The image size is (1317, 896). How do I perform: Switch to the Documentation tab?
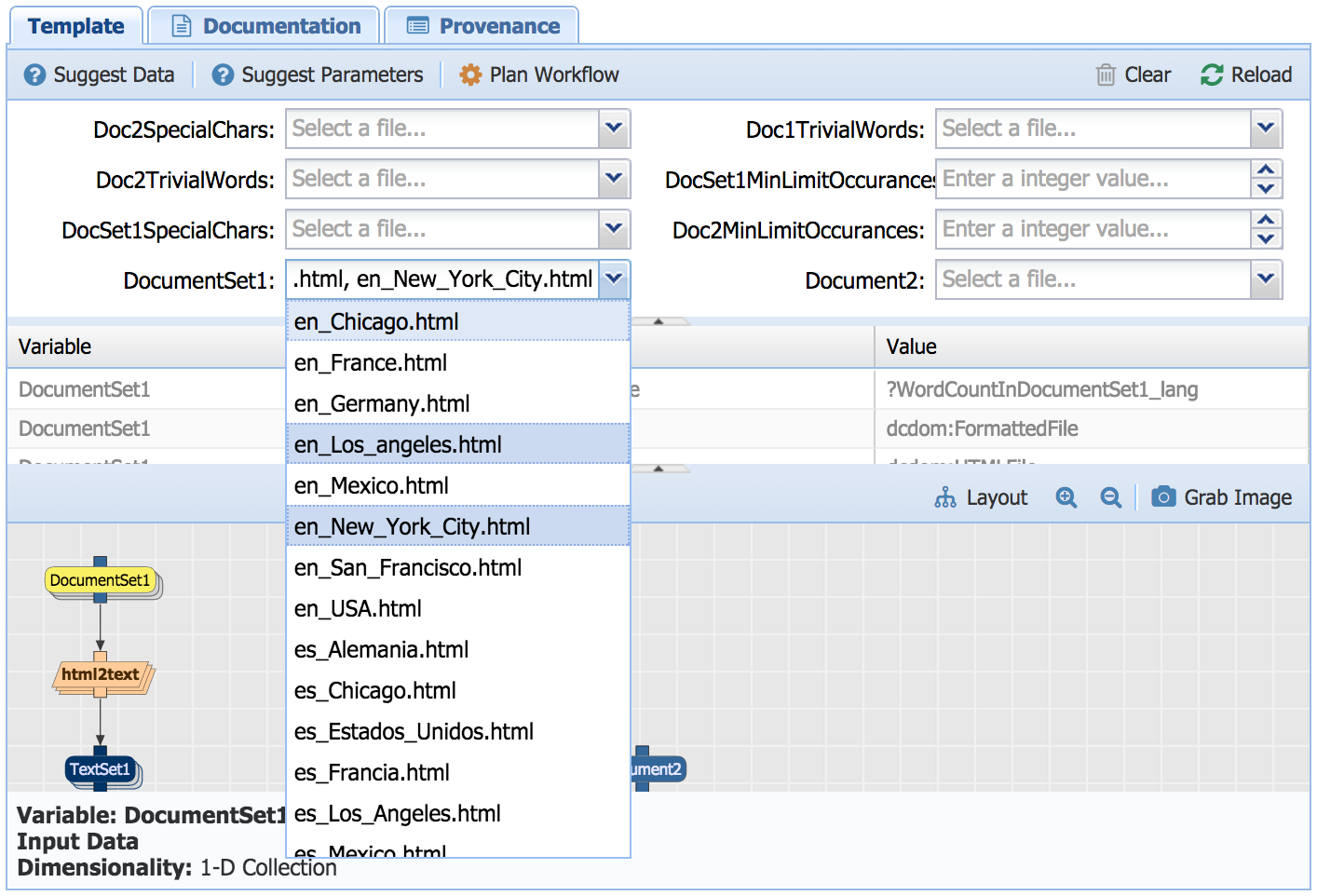coord(265,26)
